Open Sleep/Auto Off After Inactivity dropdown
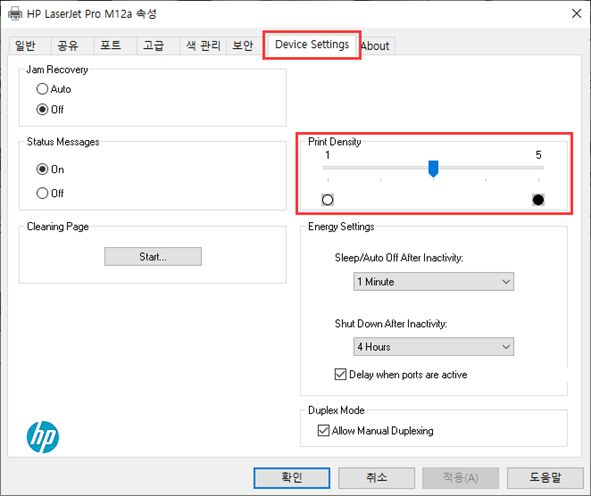The width and height of the screenshot is (591, 496). [433, 282]
